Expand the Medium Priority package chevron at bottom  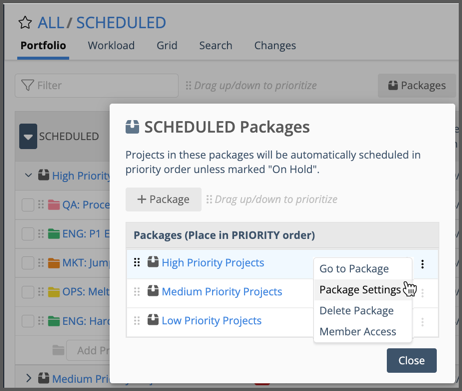29,378
